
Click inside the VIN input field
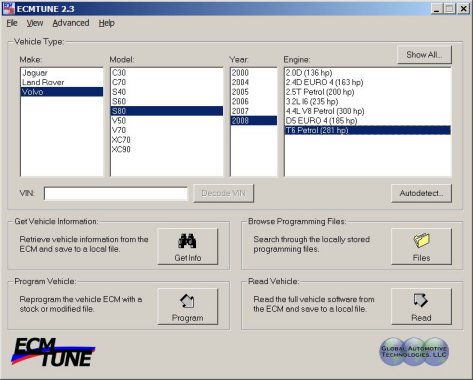pos(116,193)
